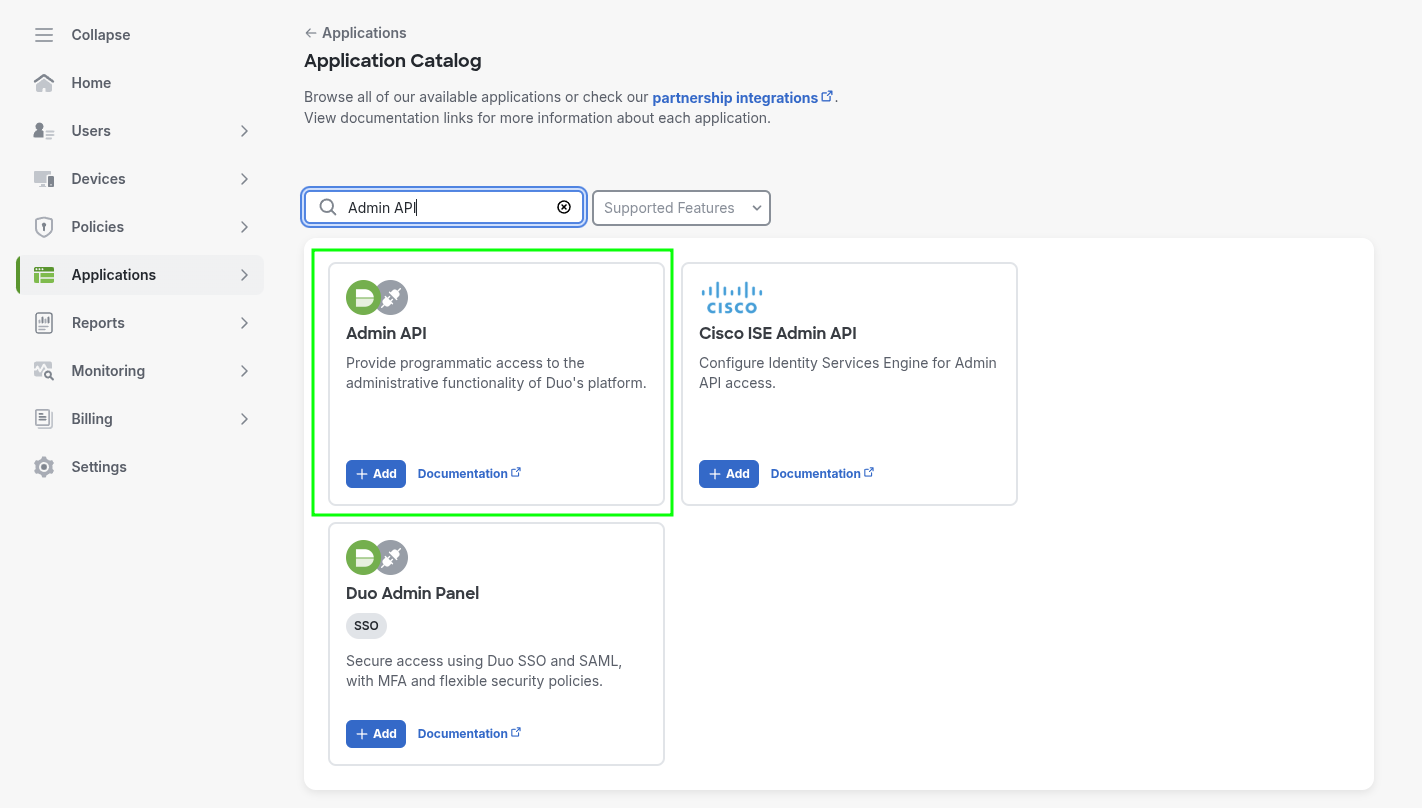Expand the Devices menu chevron
This screenshot has height=808, width=1422.
coord(244,179)
